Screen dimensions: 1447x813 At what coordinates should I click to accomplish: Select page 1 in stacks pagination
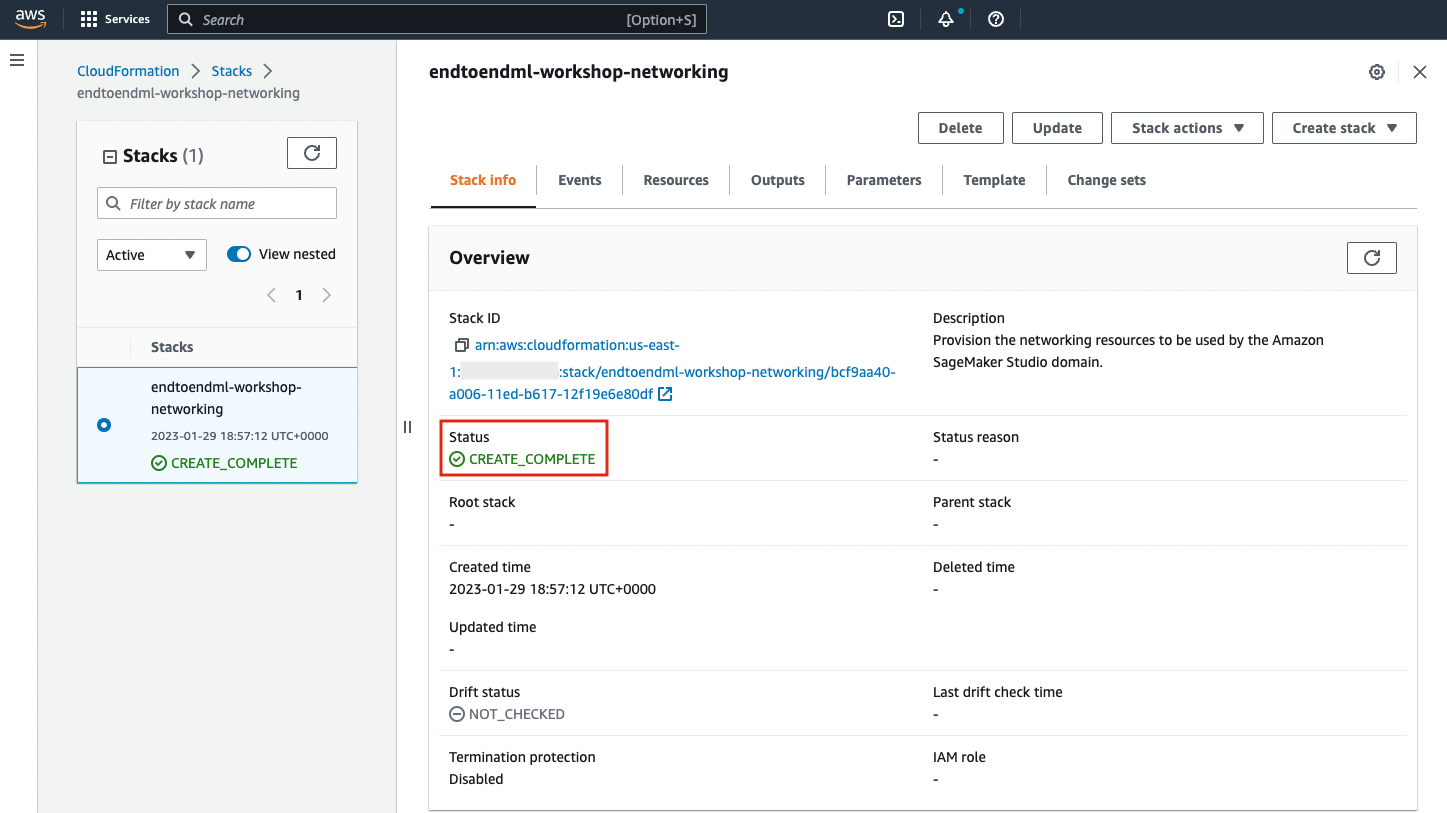coord(299,295)
